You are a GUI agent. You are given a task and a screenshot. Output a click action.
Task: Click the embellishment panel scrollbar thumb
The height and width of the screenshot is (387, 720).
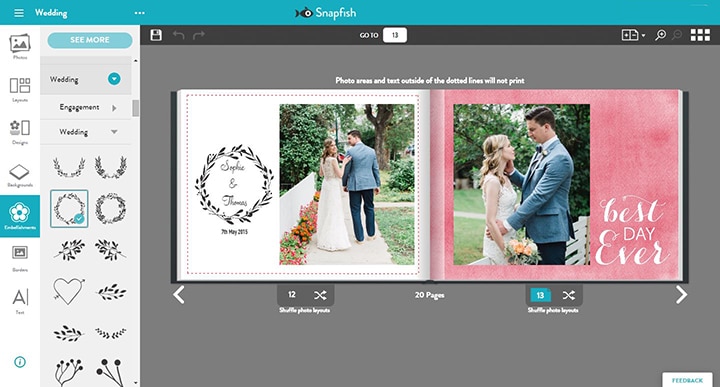[x=135, y=108]
